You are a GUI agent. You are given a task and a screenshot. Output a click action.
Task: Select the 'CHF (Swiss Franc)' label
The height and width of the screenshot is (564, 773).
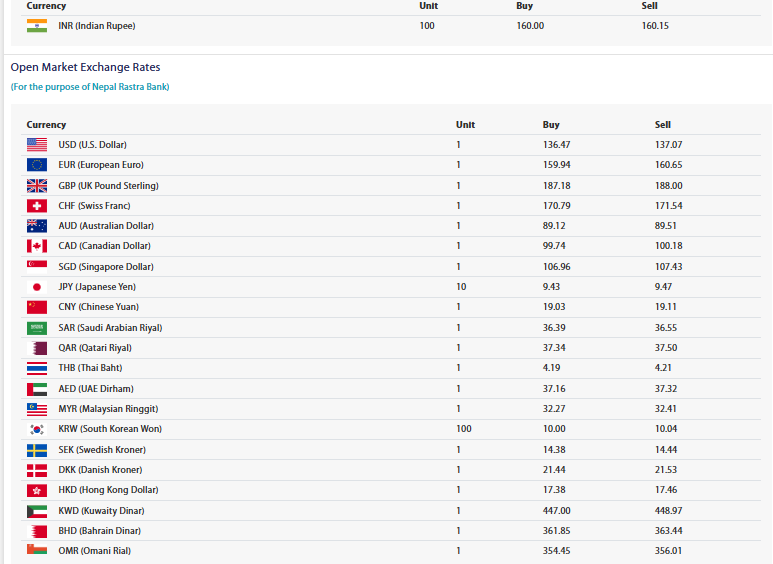(94, 206)
